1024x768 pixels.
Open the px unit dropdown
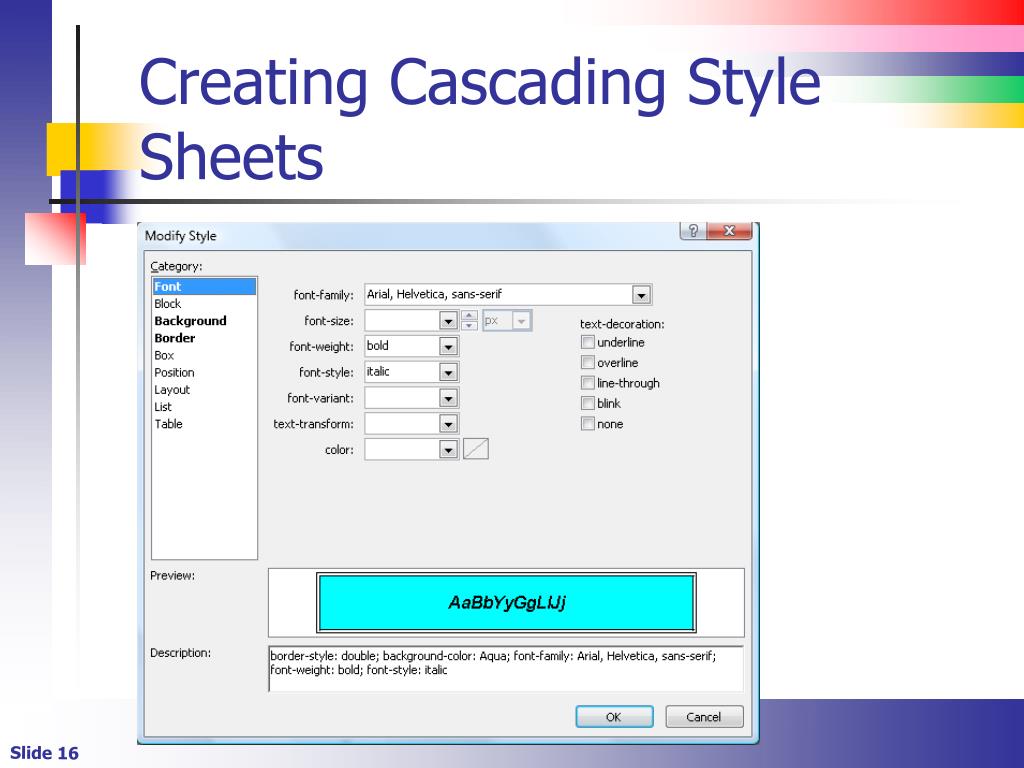click(521, 321)
